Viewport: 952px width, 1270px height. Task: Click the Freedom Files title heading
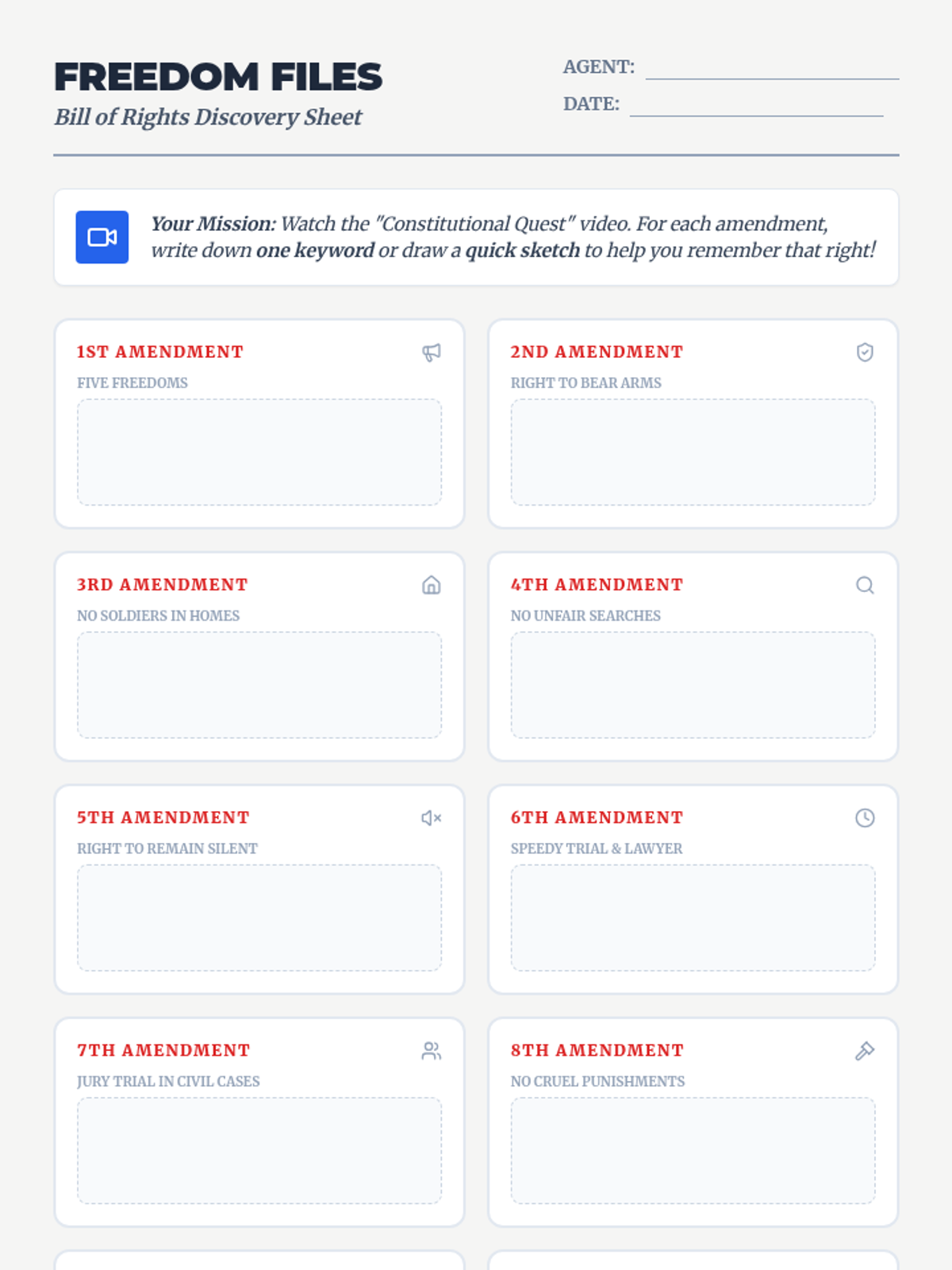coord(218,77)
